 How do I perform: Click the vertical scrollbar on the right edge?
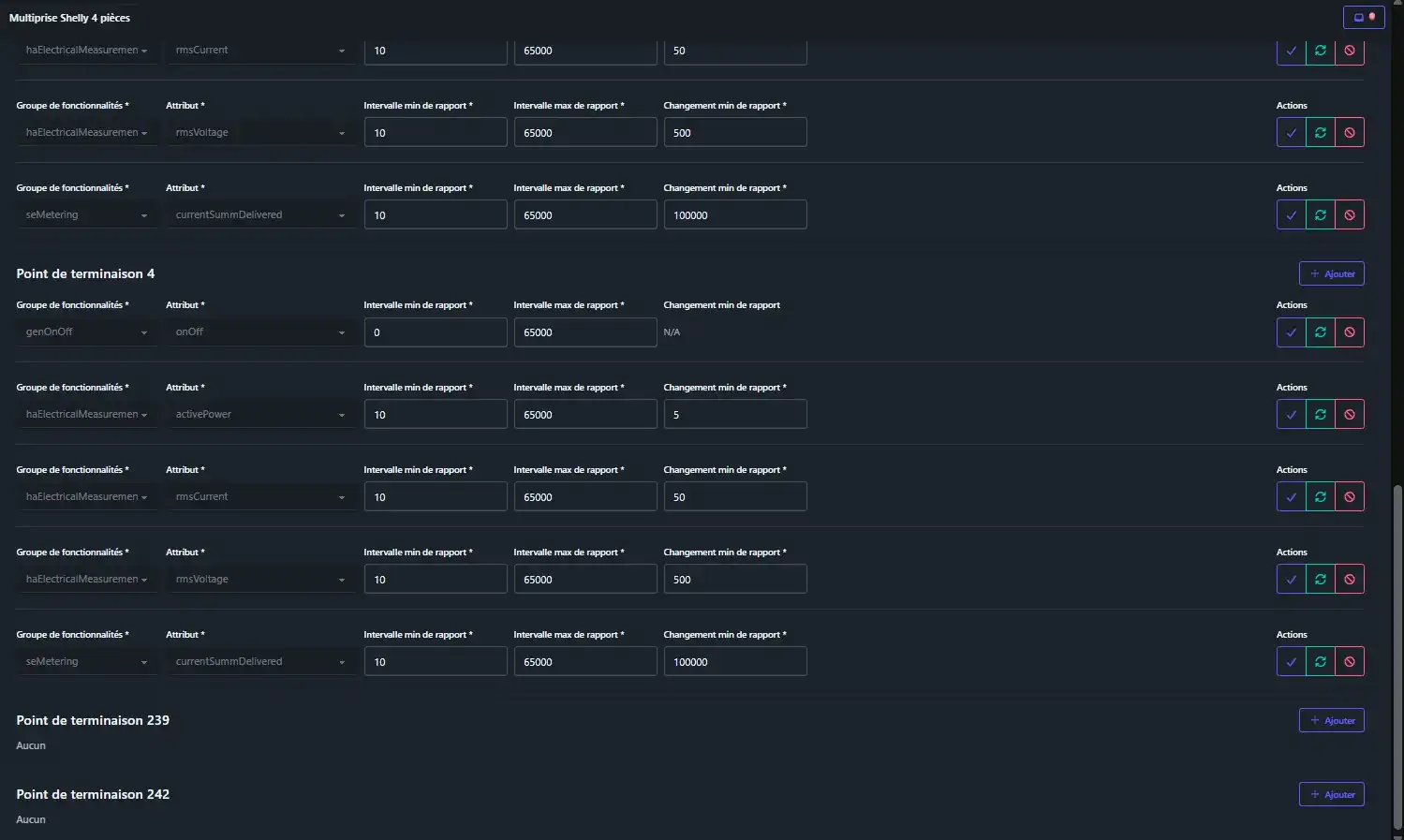tap(1397, 656)
